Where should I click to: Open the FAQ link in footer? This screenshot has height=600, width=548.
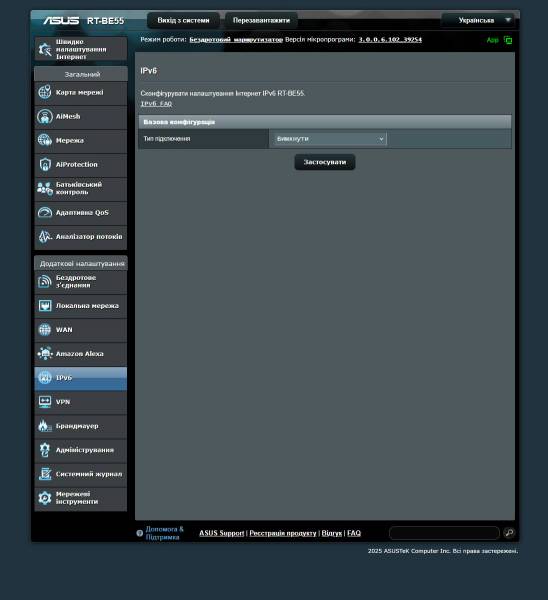354,533
